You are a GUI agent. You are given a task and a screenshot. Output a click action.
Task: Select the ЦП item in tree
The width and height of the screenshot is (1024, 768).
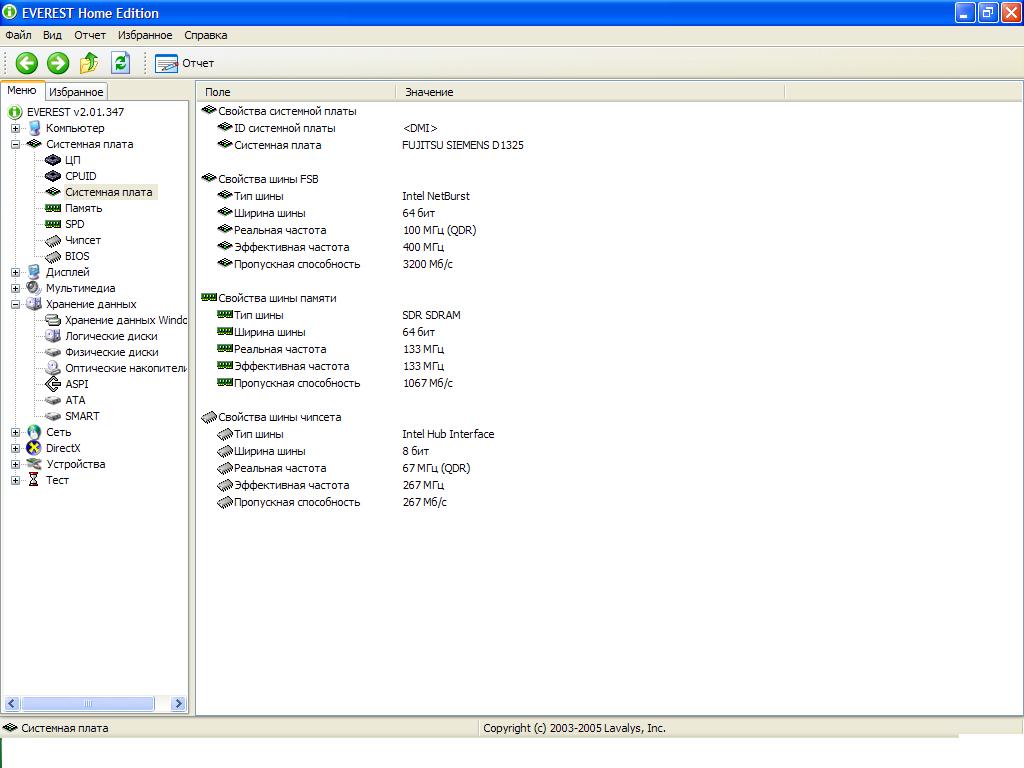coord(73,160)
